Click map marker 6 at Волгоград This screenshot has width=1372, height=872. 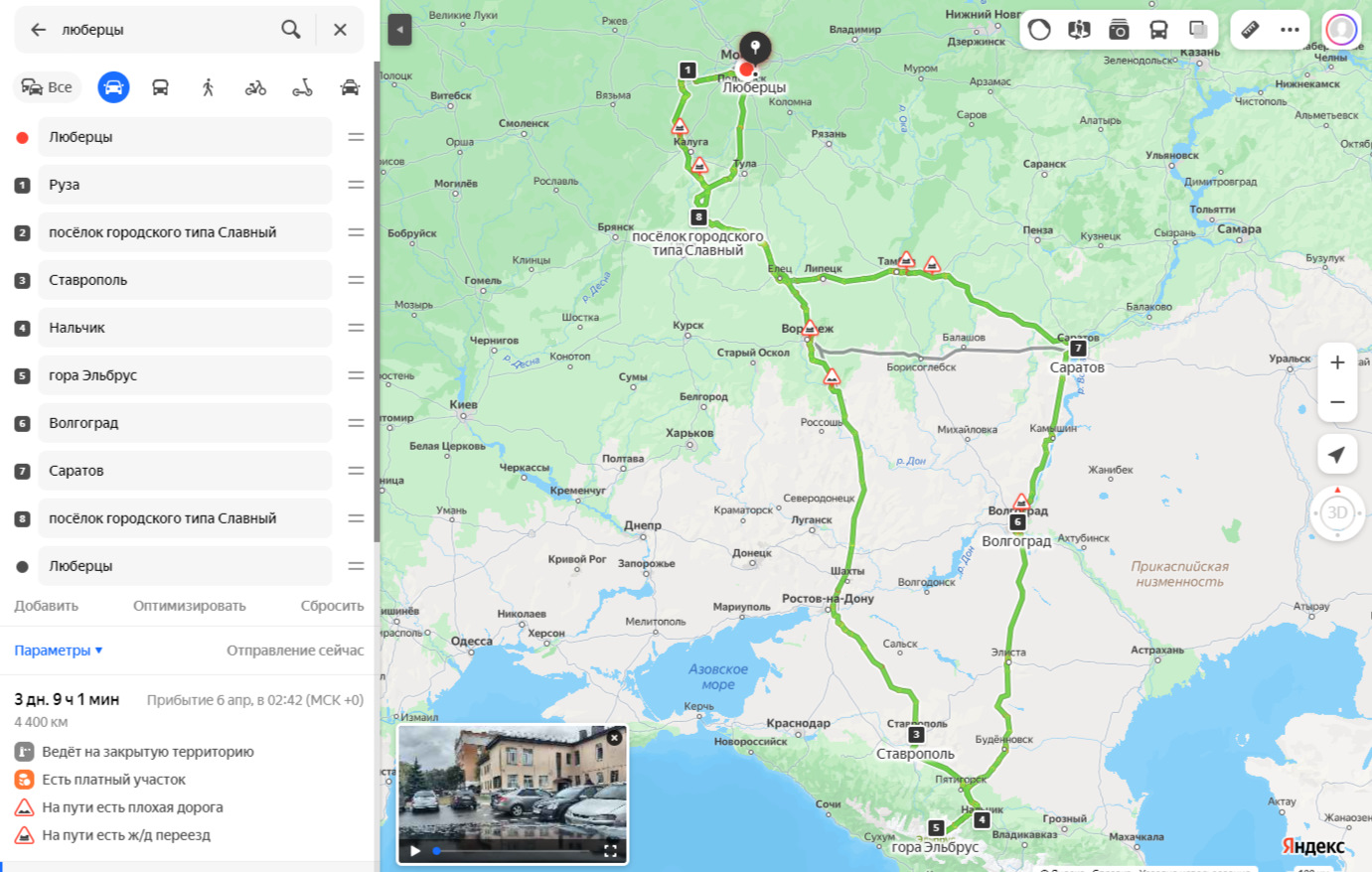[x=1017, y=521]
